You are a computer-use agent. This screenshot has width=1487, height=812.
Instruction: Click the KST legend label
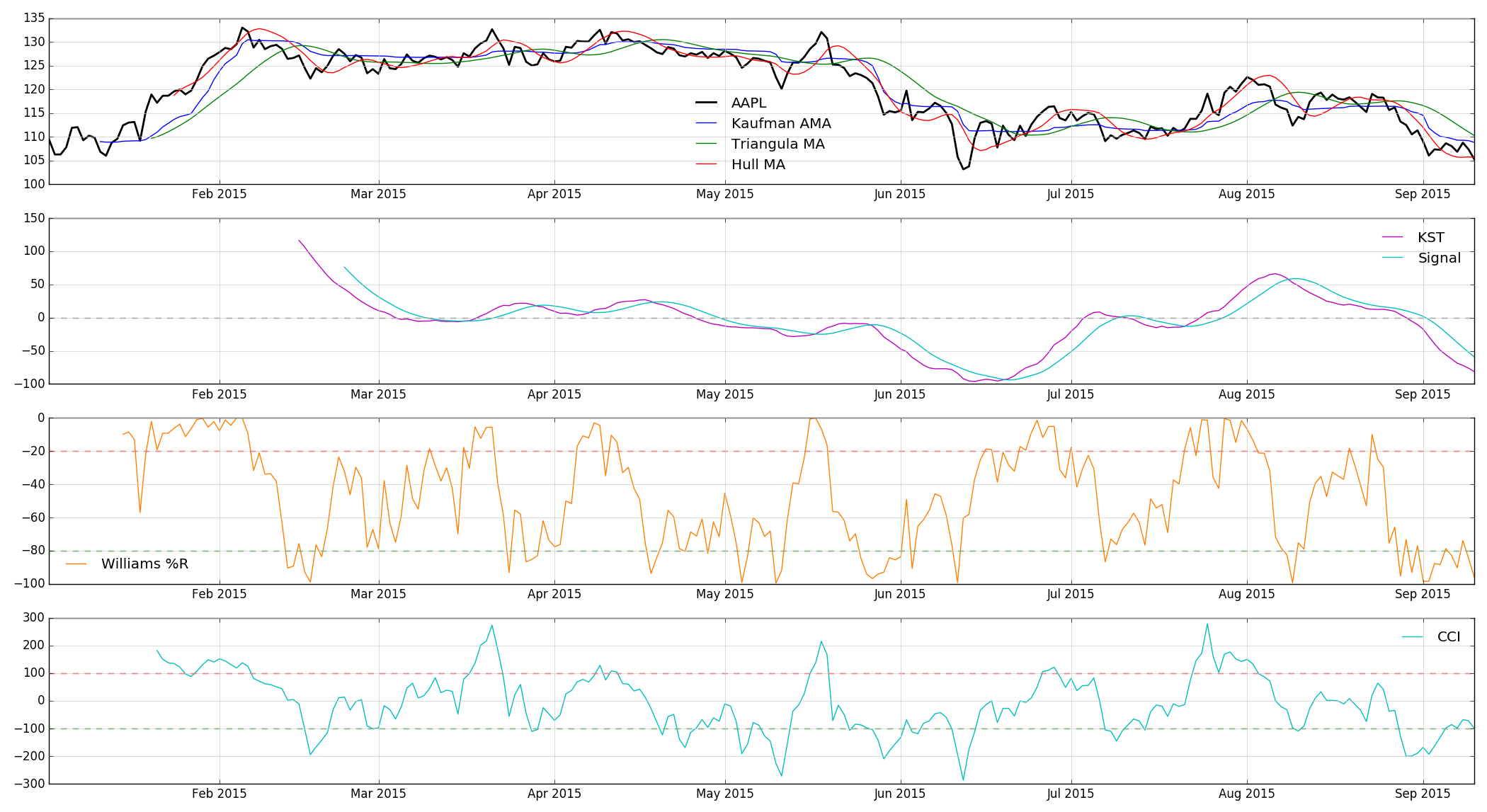point(1430,238)
